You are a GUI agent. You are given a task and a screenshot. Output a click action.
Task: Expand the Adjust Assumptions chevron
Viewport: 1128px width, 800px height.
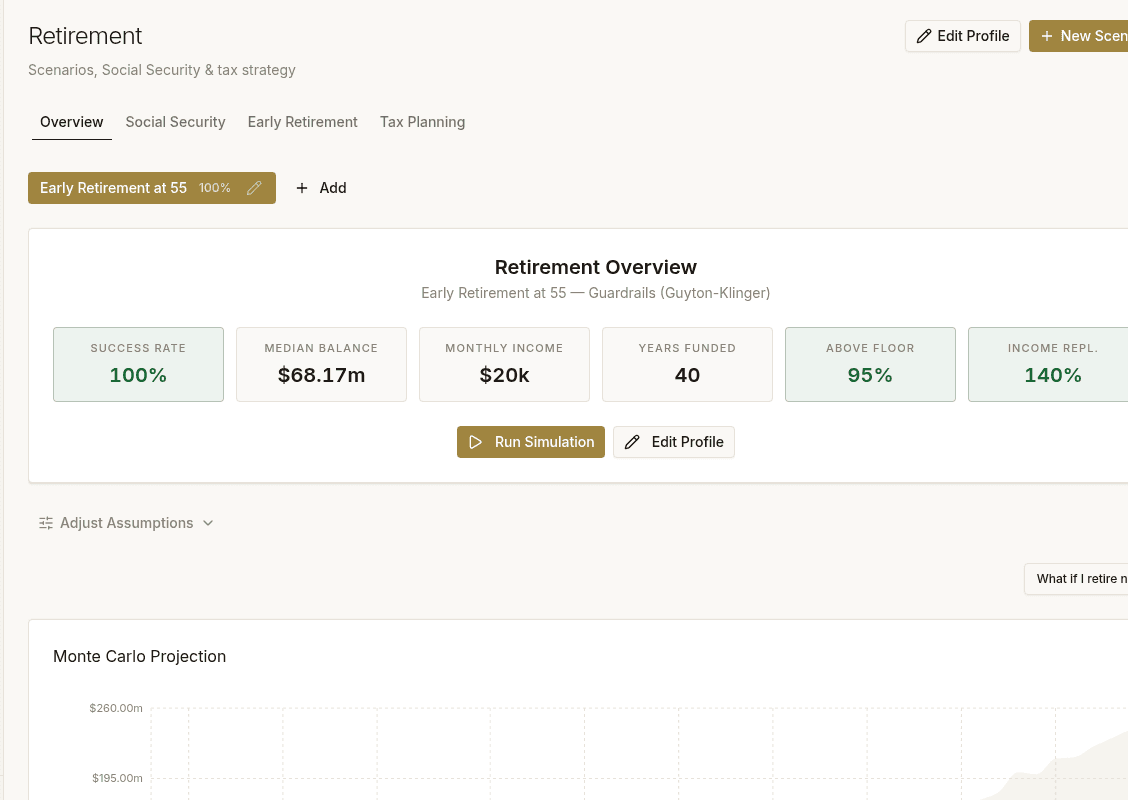208,523
